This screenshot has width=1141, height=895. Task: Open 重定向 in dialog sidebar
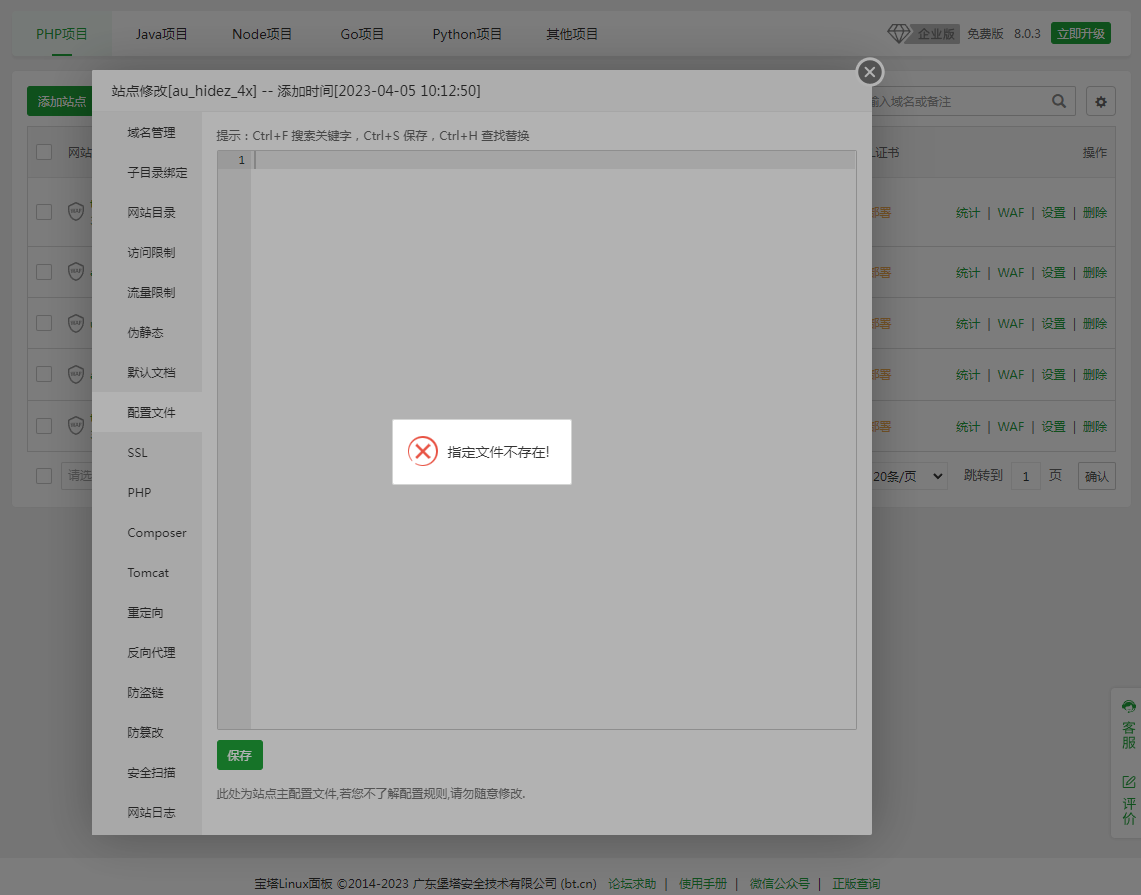pos(147,613)
